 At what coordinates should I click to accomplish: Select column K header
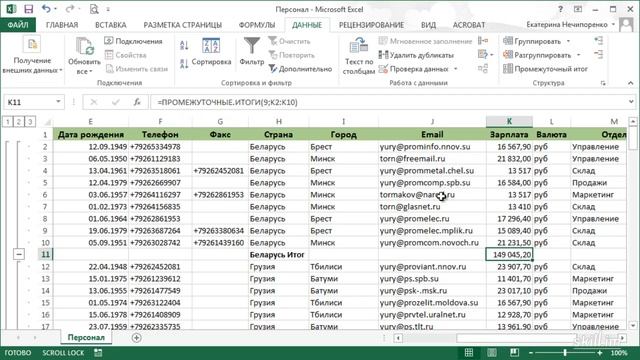509,121
